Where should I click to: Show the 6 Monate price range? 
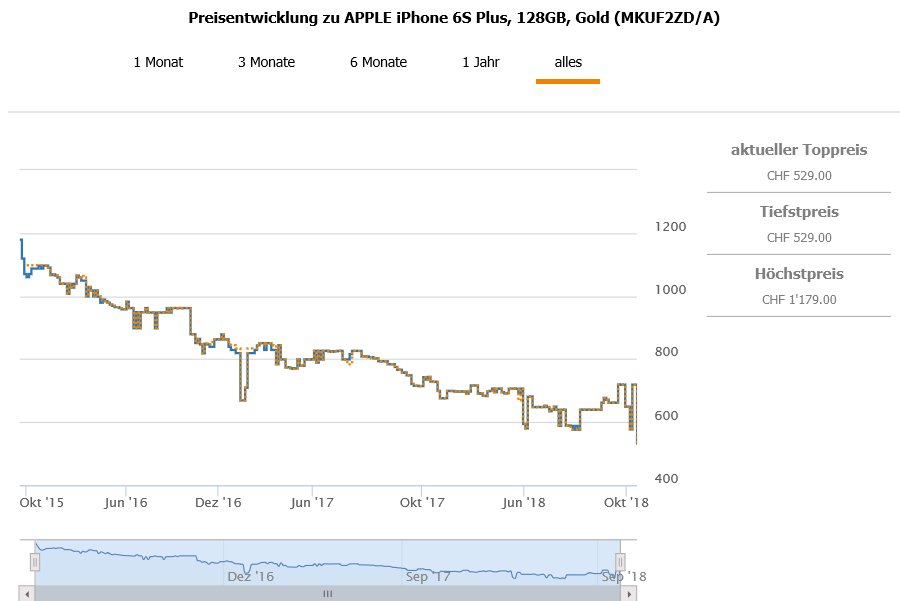378,62
